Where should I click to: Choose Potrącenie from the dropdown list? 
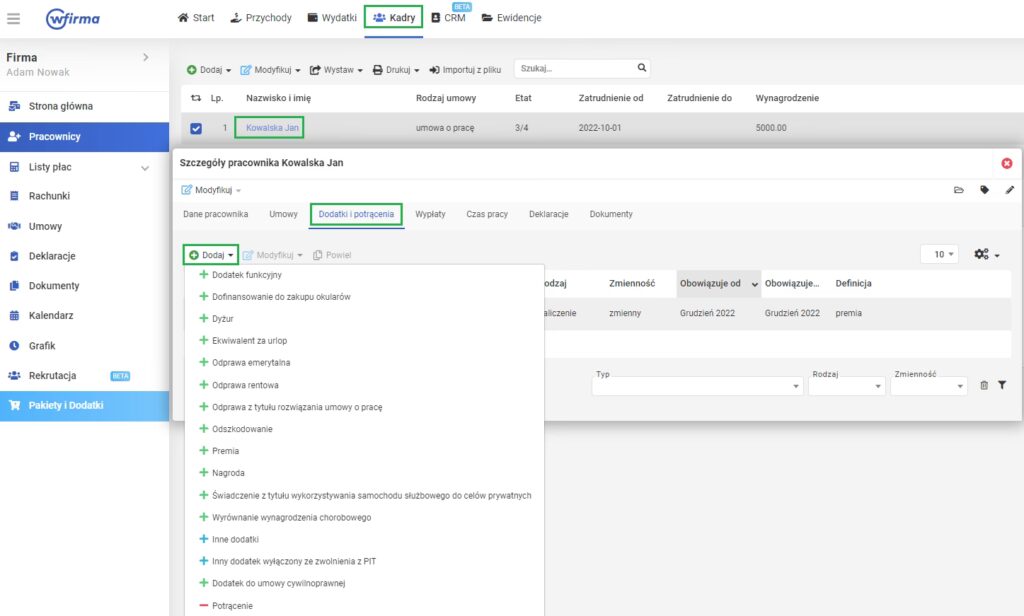(232, 605)
